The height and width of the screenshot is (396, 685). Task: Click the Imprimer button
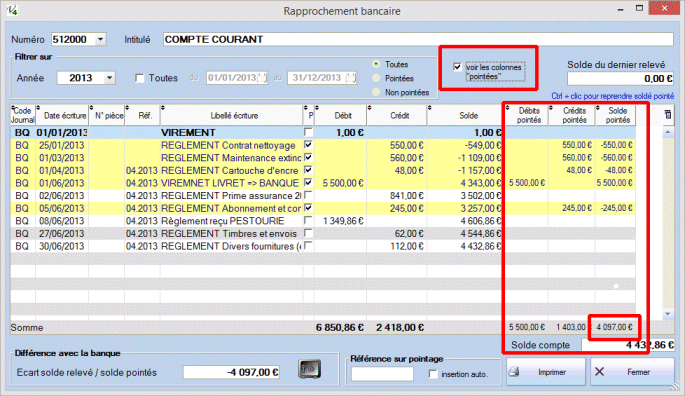coord(546,372)
